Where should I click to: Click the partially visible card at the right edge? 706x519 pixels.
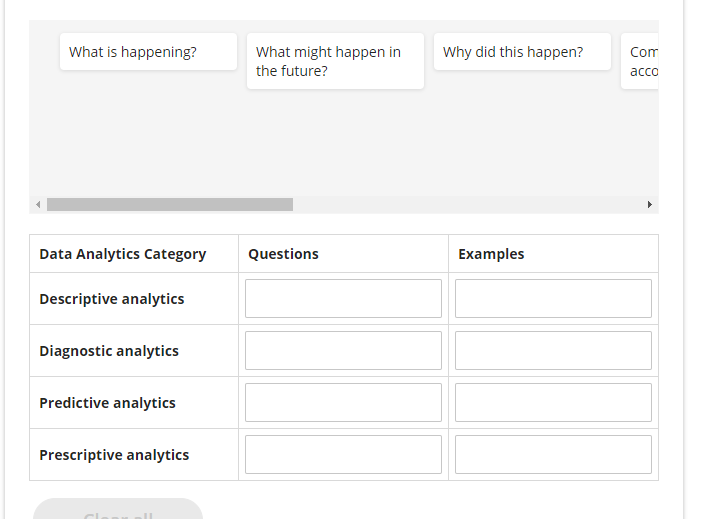639,61
